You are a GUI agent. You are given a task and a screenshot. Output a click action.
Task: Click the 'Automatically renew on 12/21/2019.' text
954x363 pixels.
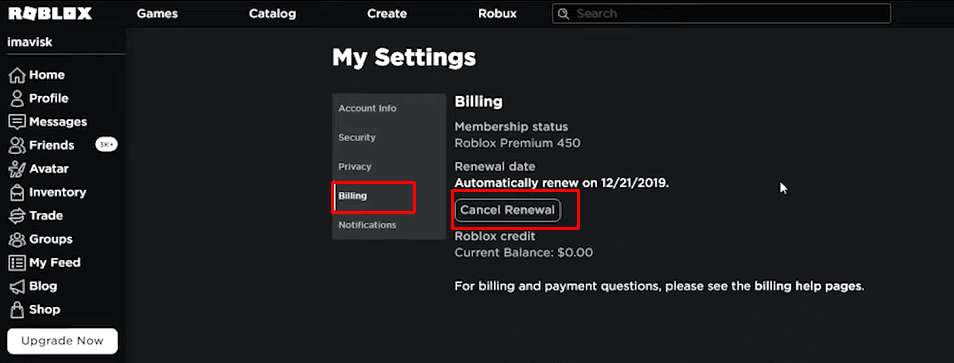pos(562,182)
